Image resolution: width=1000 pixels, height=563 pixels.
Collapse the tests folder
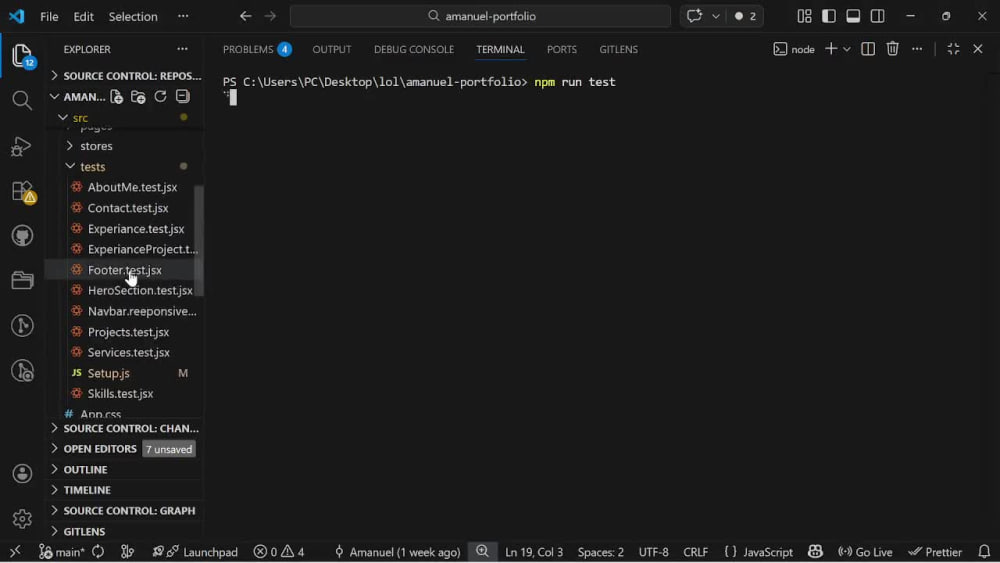coord(124,166)
